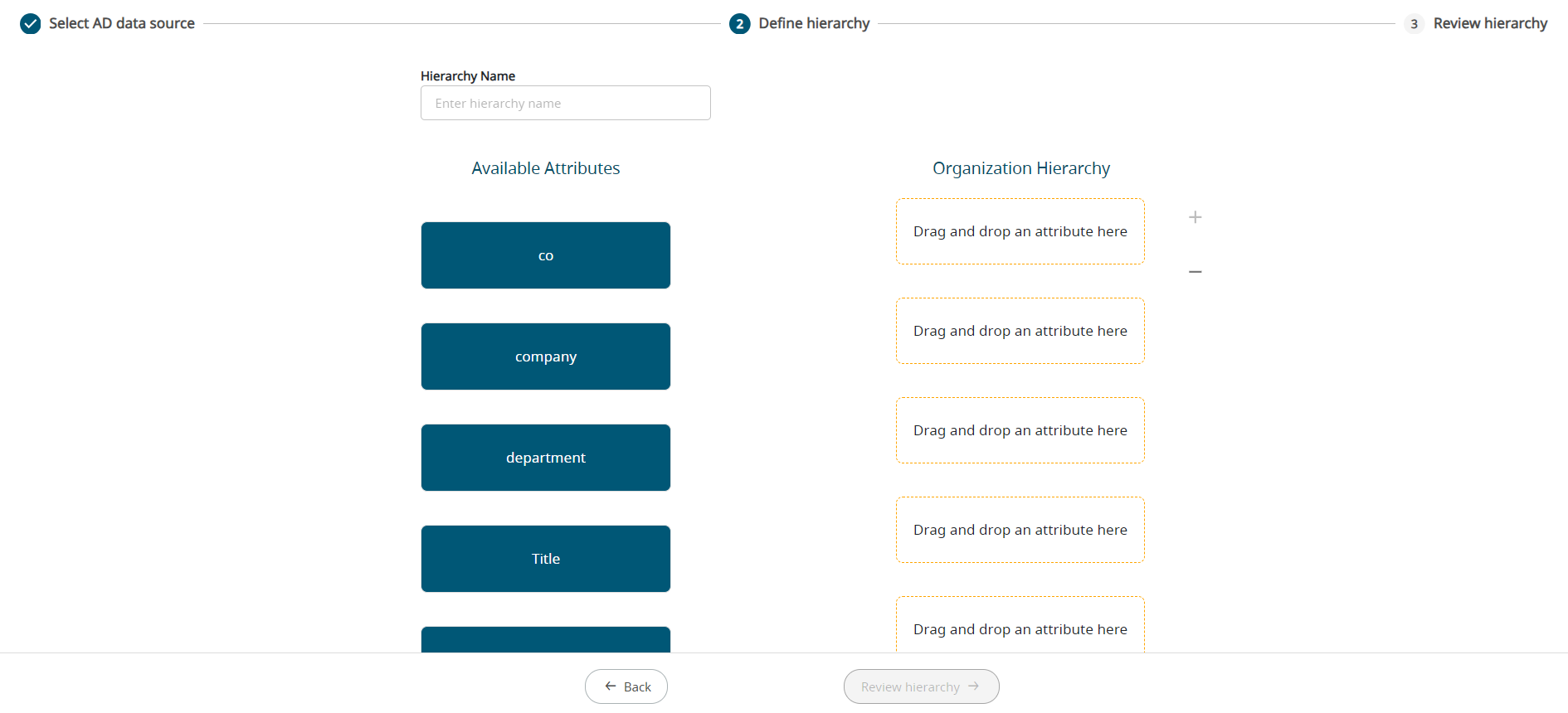1568x713 pixels.
Task: Click the step 2 circle icon
Action: pyautogui.click(x=739, y=23)
